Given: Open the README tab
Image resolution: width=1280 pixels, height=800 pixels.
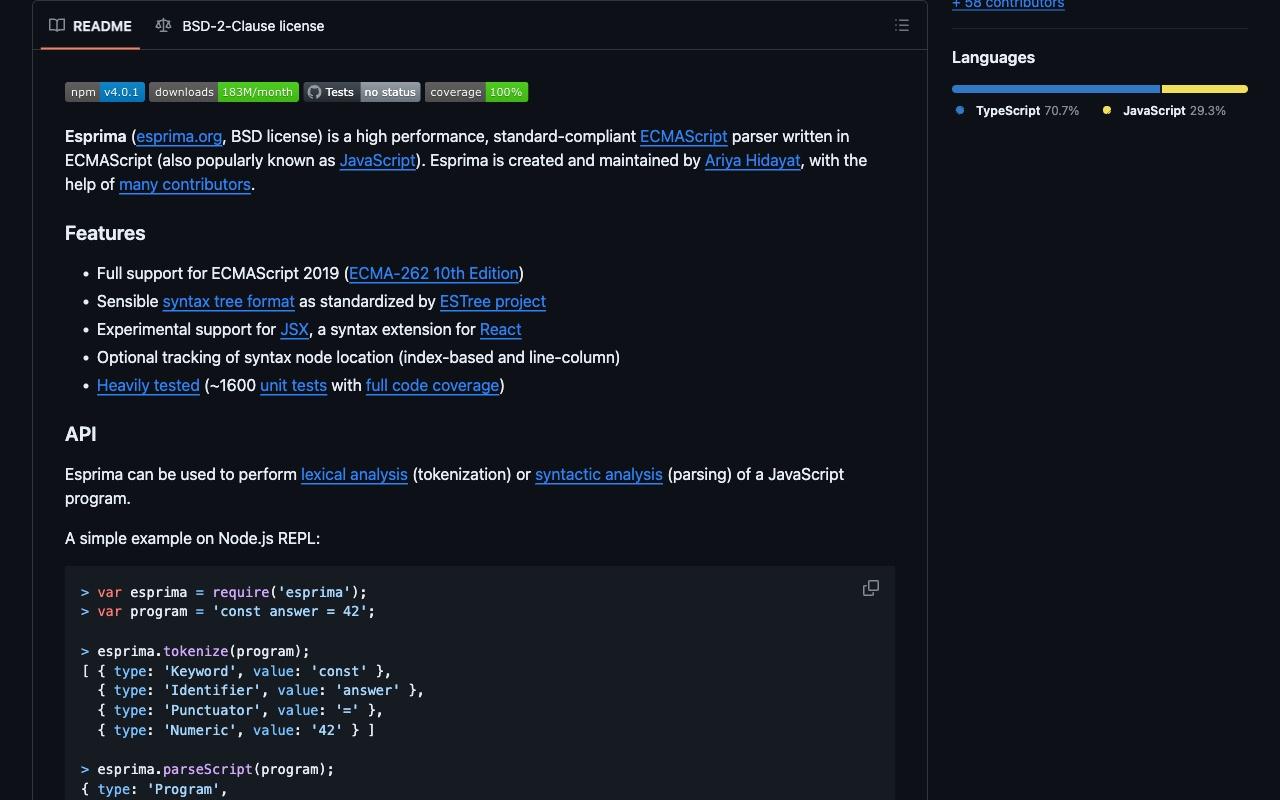Looking at the screenshot, I should [x=91, y=26].
